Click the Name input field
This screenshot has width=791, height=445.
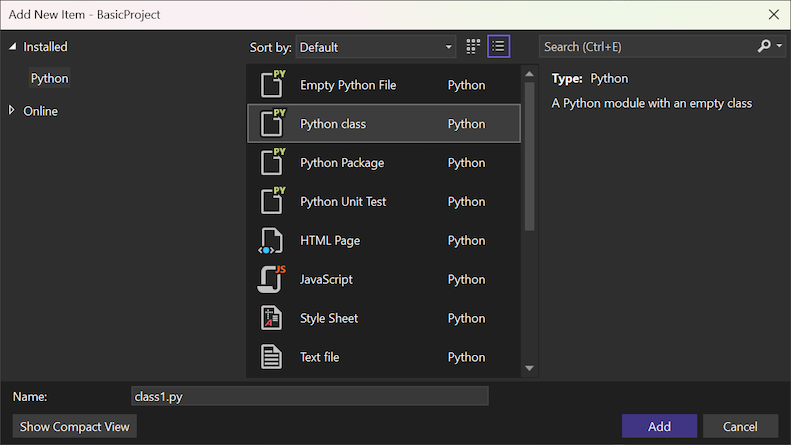point(310,397)
